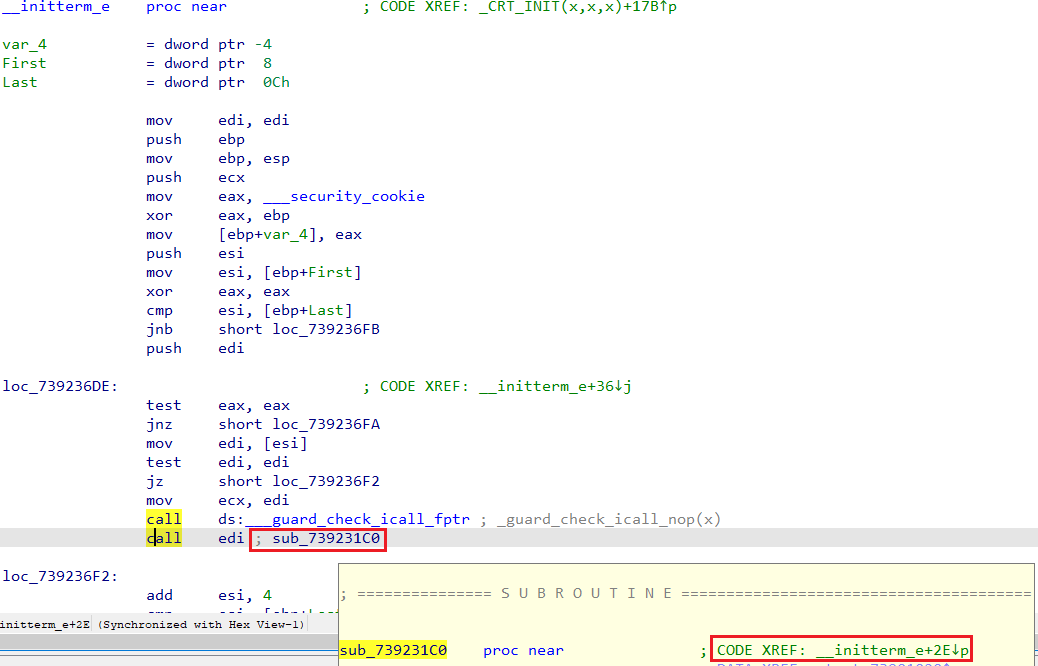The height and width of the screenshot is (666, 1038).
Task: Select the 'mov ecx, edi' instruction
Action: tap(217, 500)
